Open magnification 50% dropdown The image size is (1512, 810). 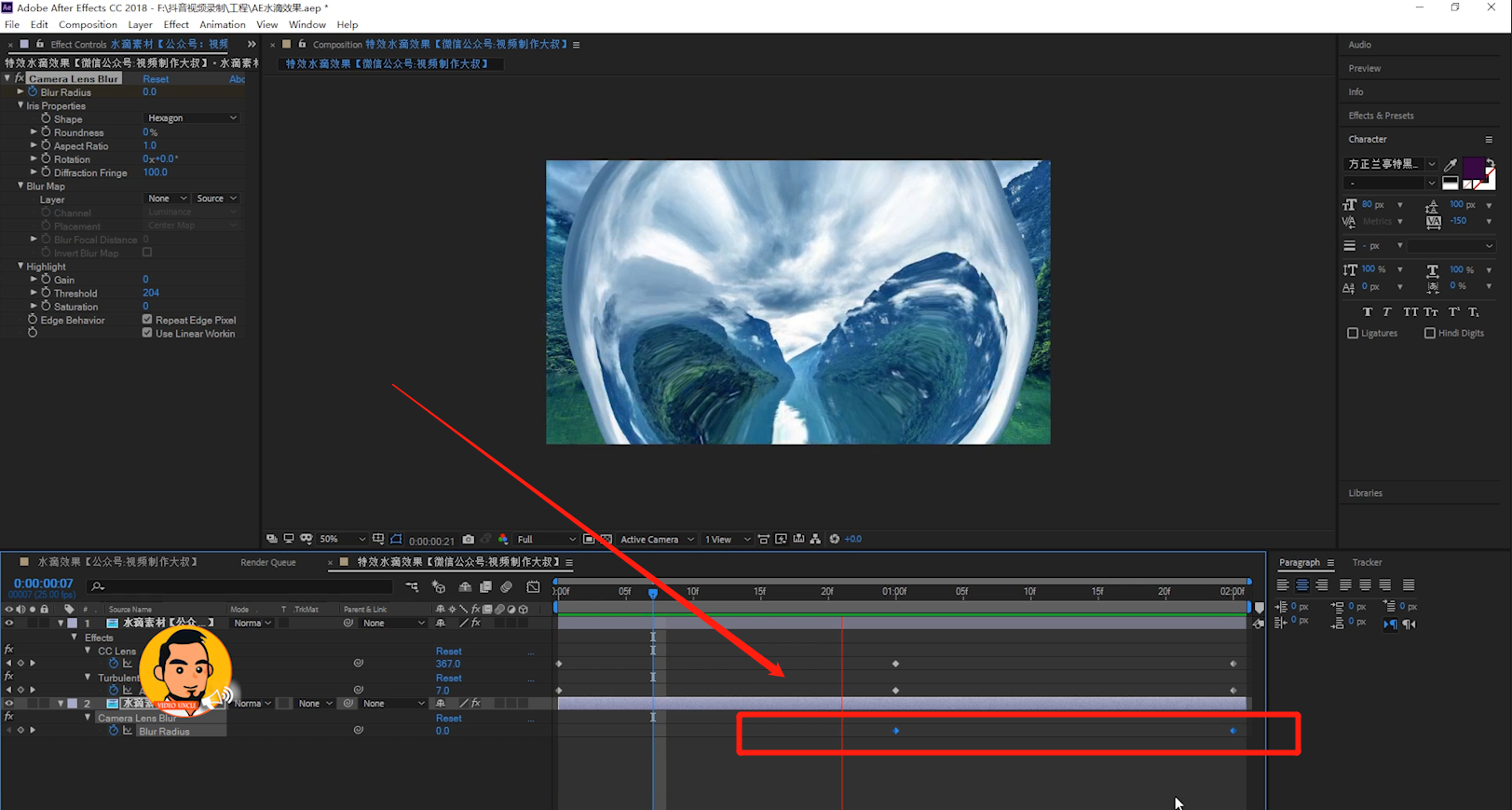(343, 539)
